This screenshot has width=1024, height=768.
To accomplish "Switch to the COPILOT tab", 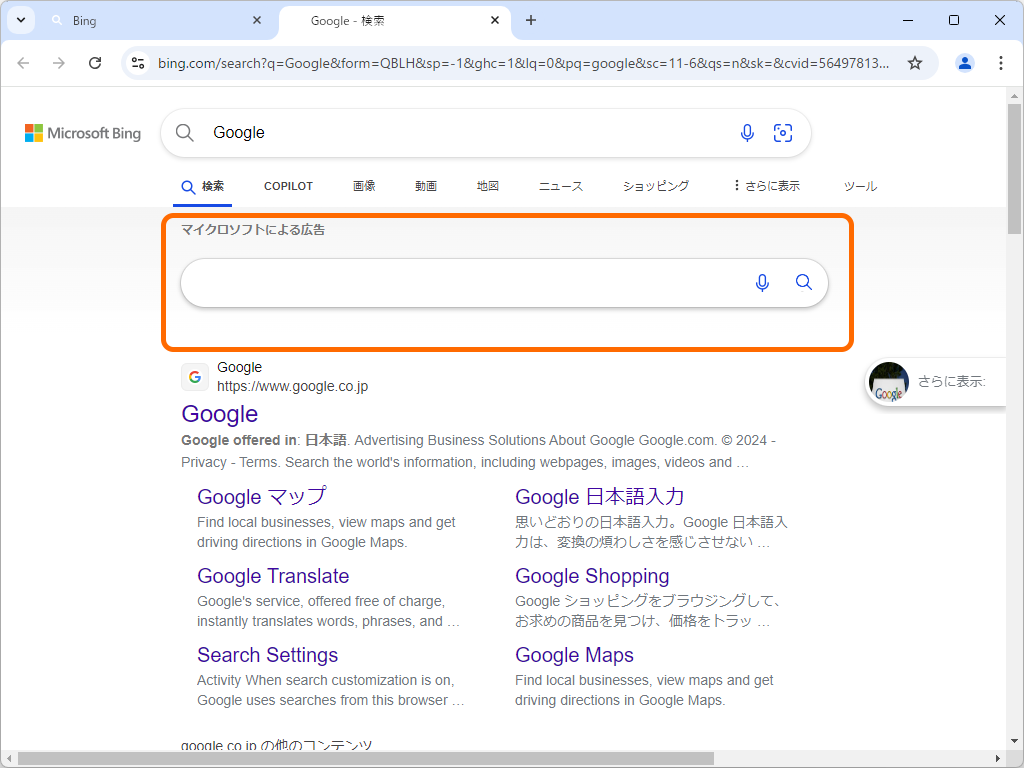I will tap(288, 186).
